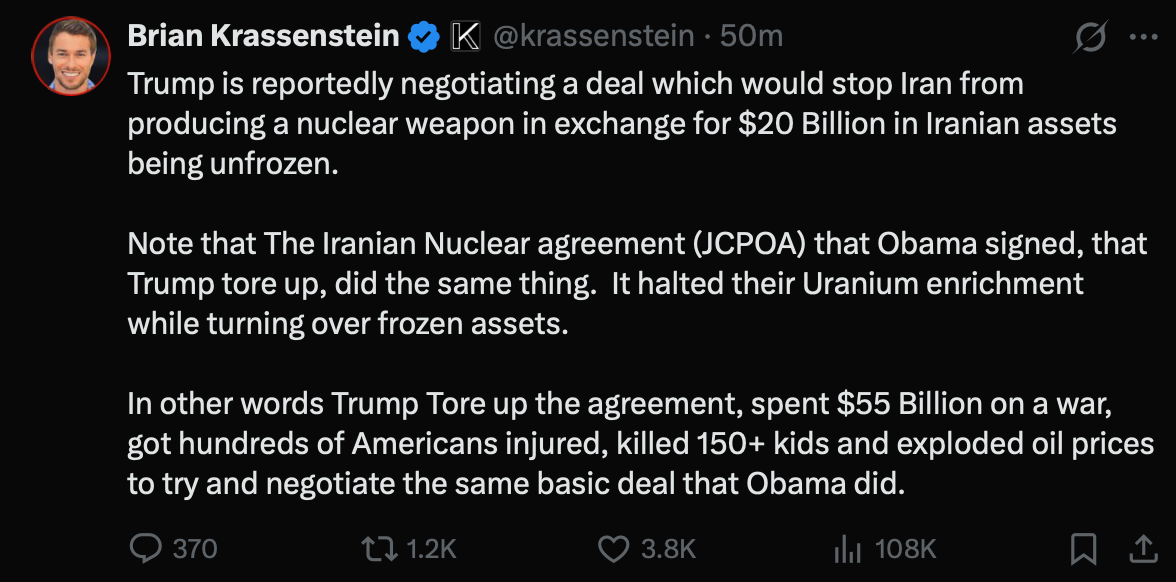Screen dimensions: 1176x582
Task: Click the 108K views count
Action: pos(905,549)
